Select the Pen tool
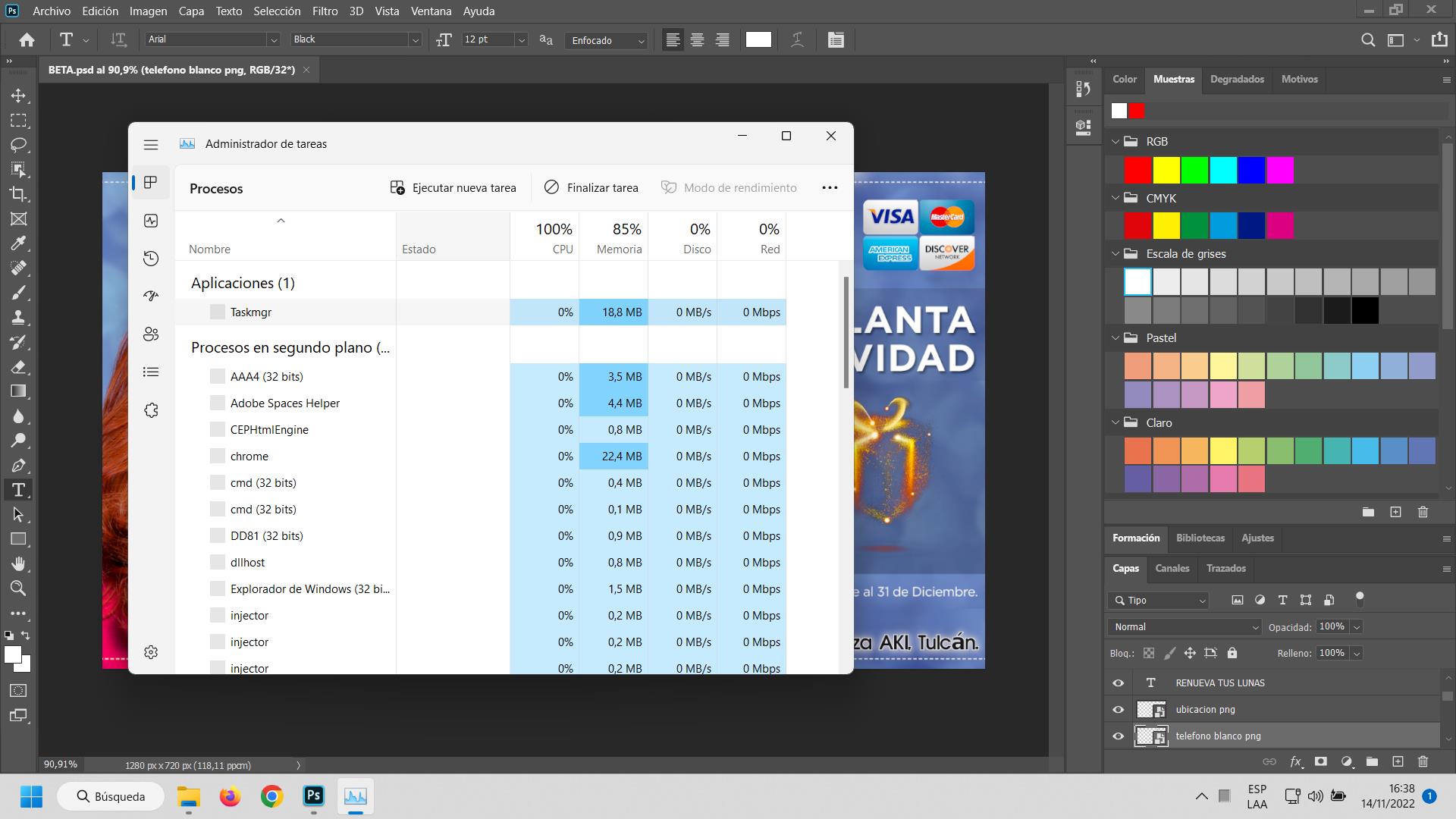 point(18,466)
